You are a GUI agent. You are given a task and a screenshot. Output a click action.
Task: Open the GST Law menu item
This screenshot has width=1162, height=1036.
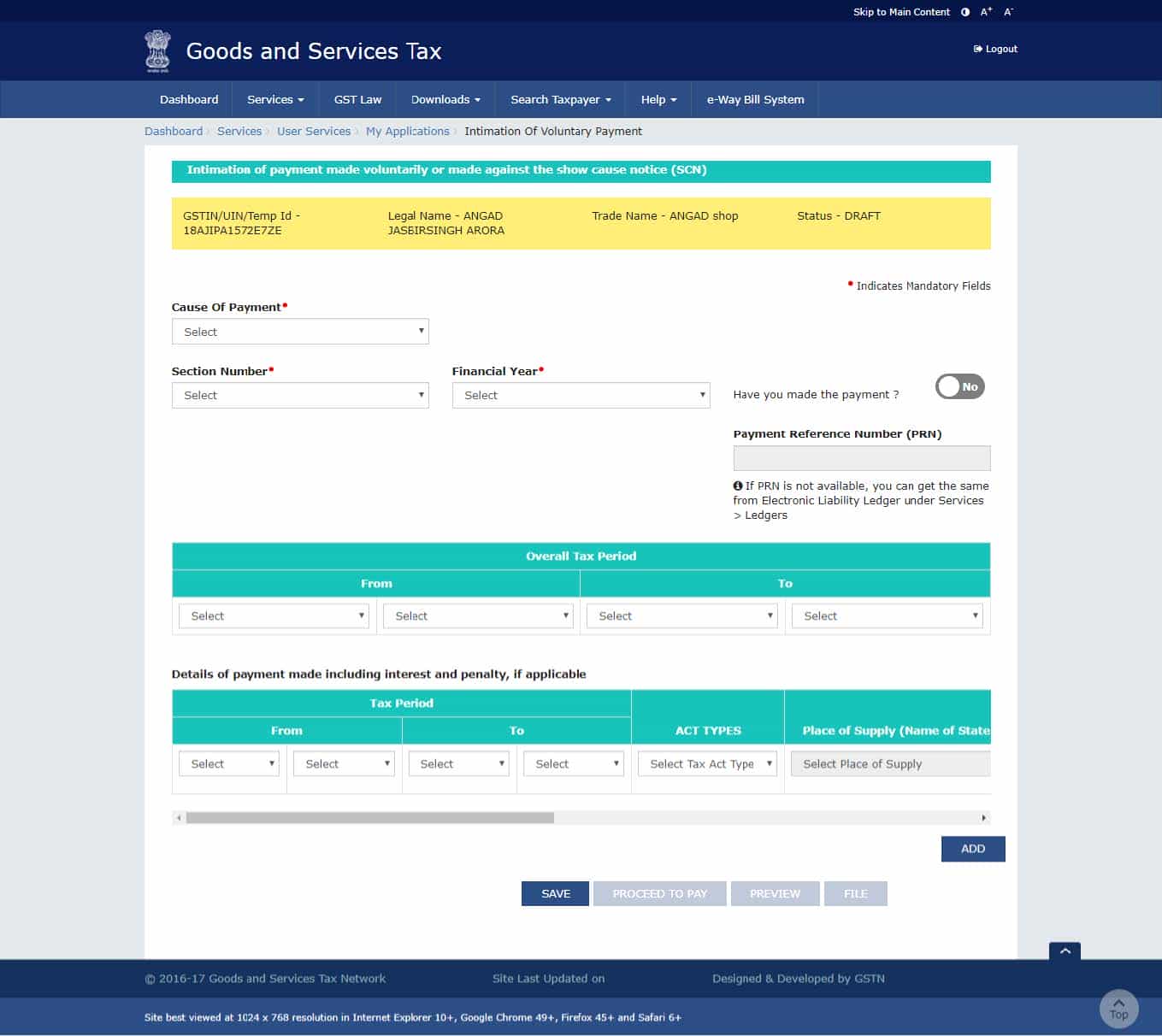click(357, 99)
